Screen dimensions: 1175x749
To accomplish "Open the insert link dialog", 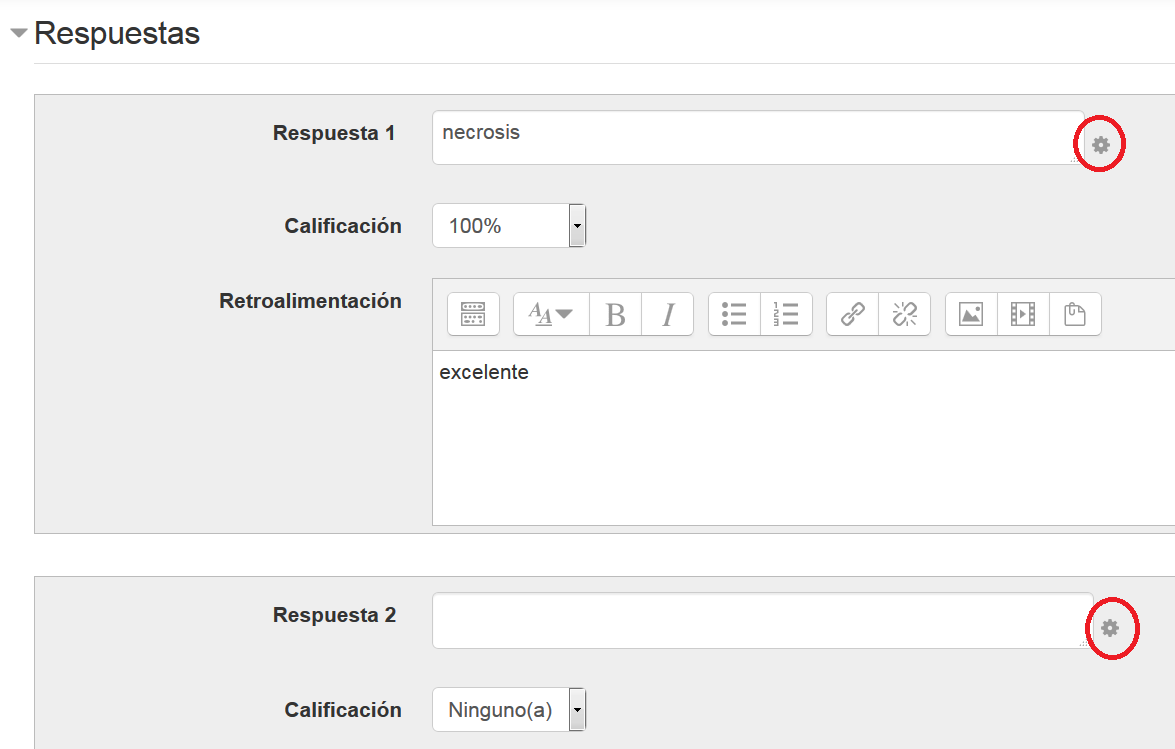I will tap(852, 313).
